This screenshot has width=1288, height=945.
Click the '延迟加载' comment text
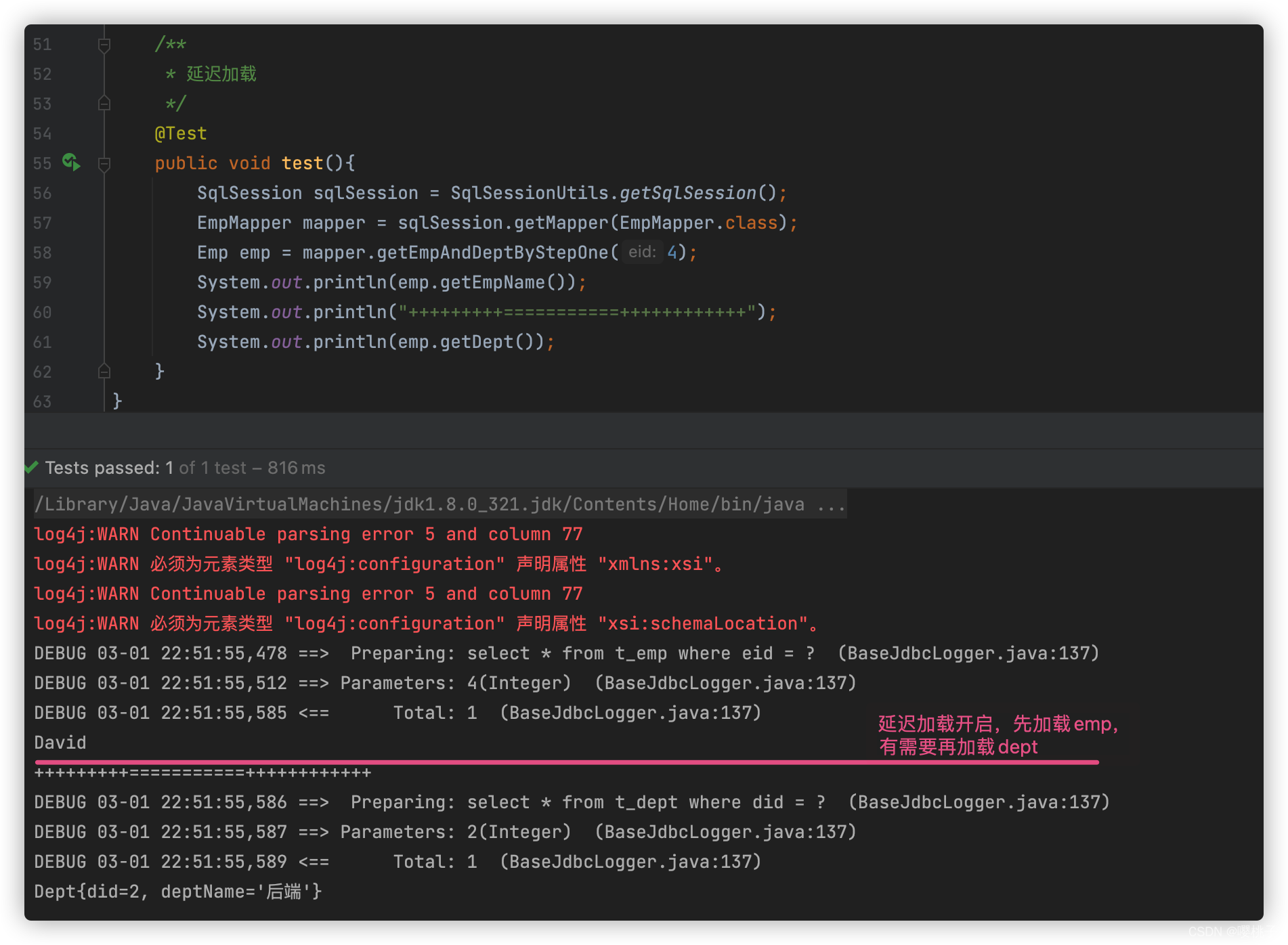pyautogui.click(x=221, y=74)
